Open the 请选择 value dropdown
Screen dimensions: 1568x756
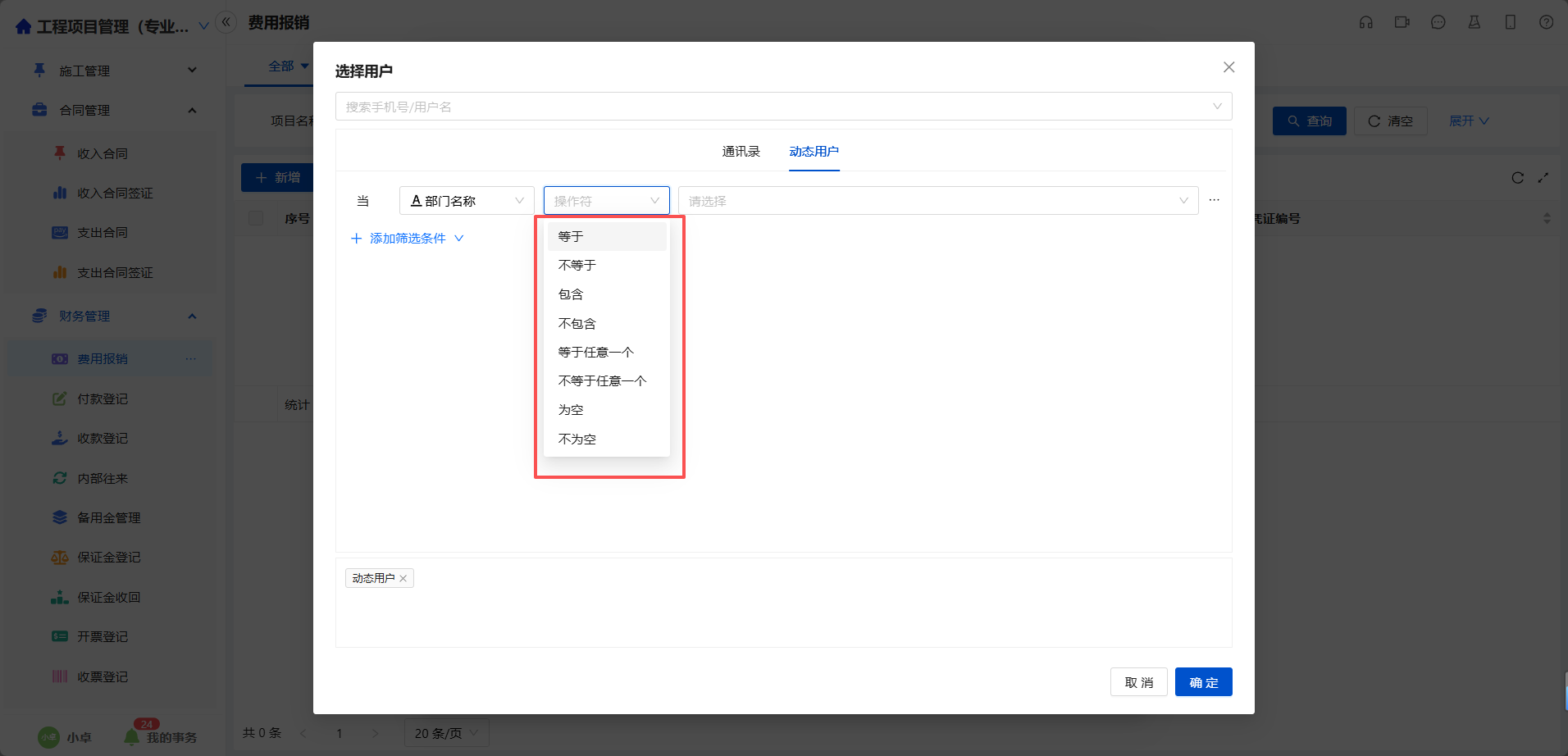[x=937, y=201]
